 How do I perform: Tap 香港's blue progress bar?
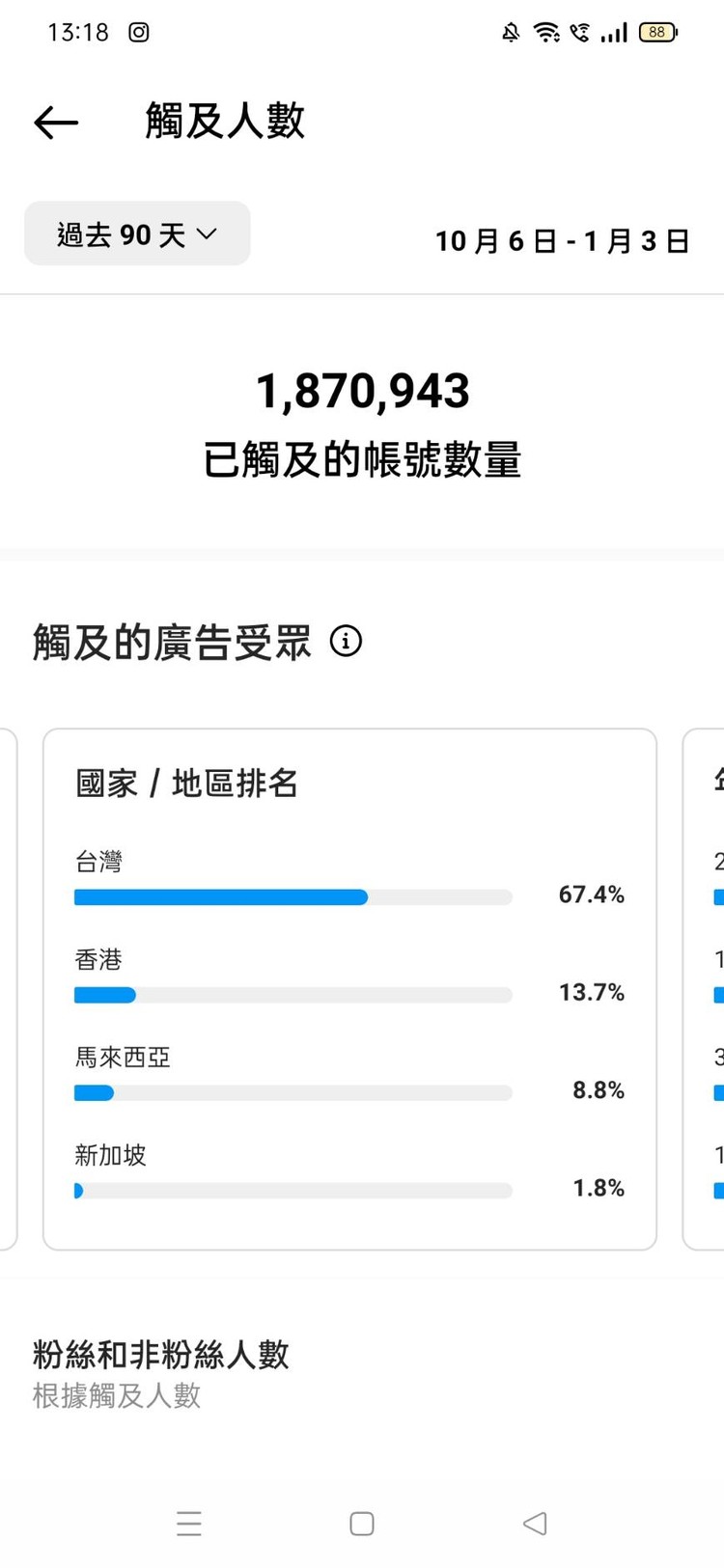[x=104, y=994]
